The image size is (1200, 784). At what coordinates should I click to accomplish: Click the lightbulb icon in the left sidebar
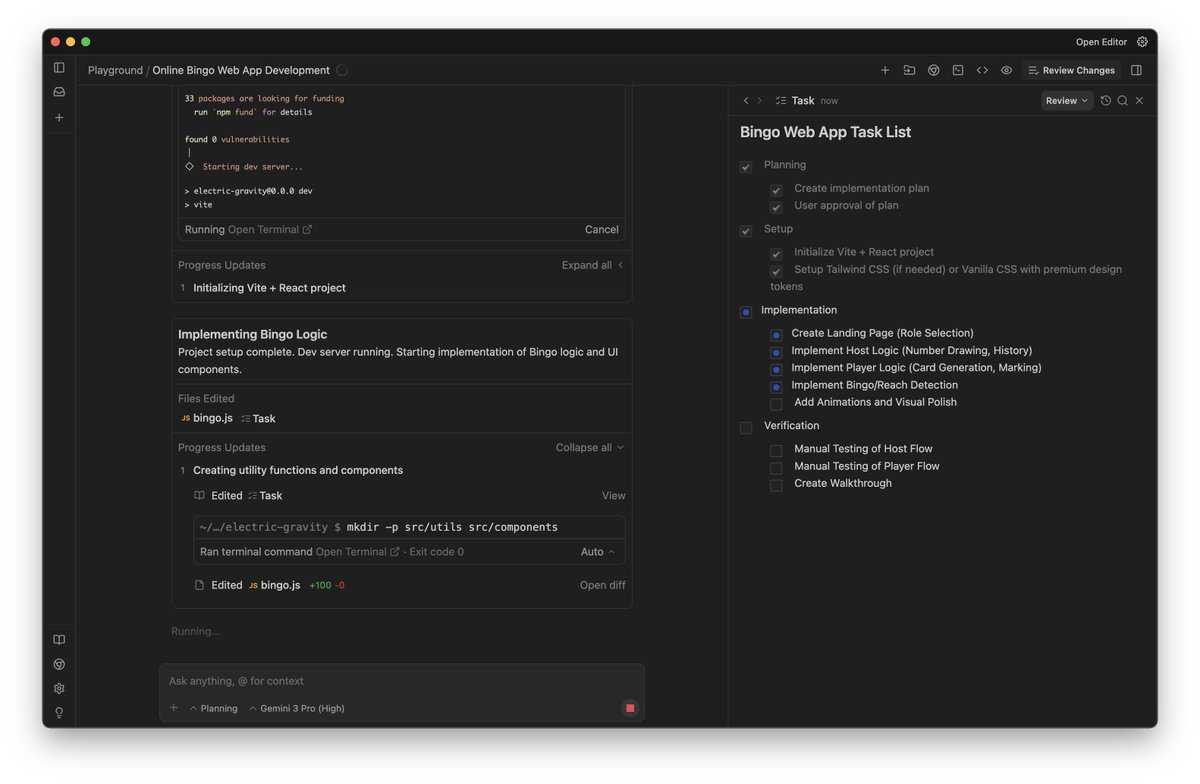click(x=58, y=712)
